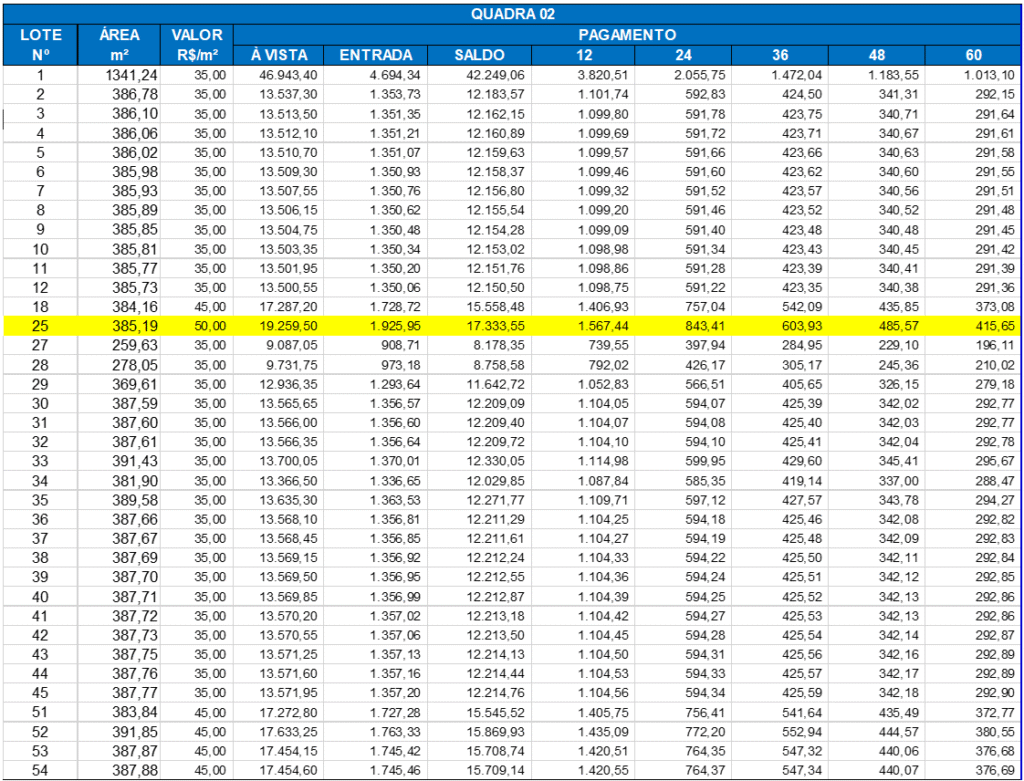The image size is (1024, 781).
Task: Select the LOTE Nº column header
Action: click(41, 45)
